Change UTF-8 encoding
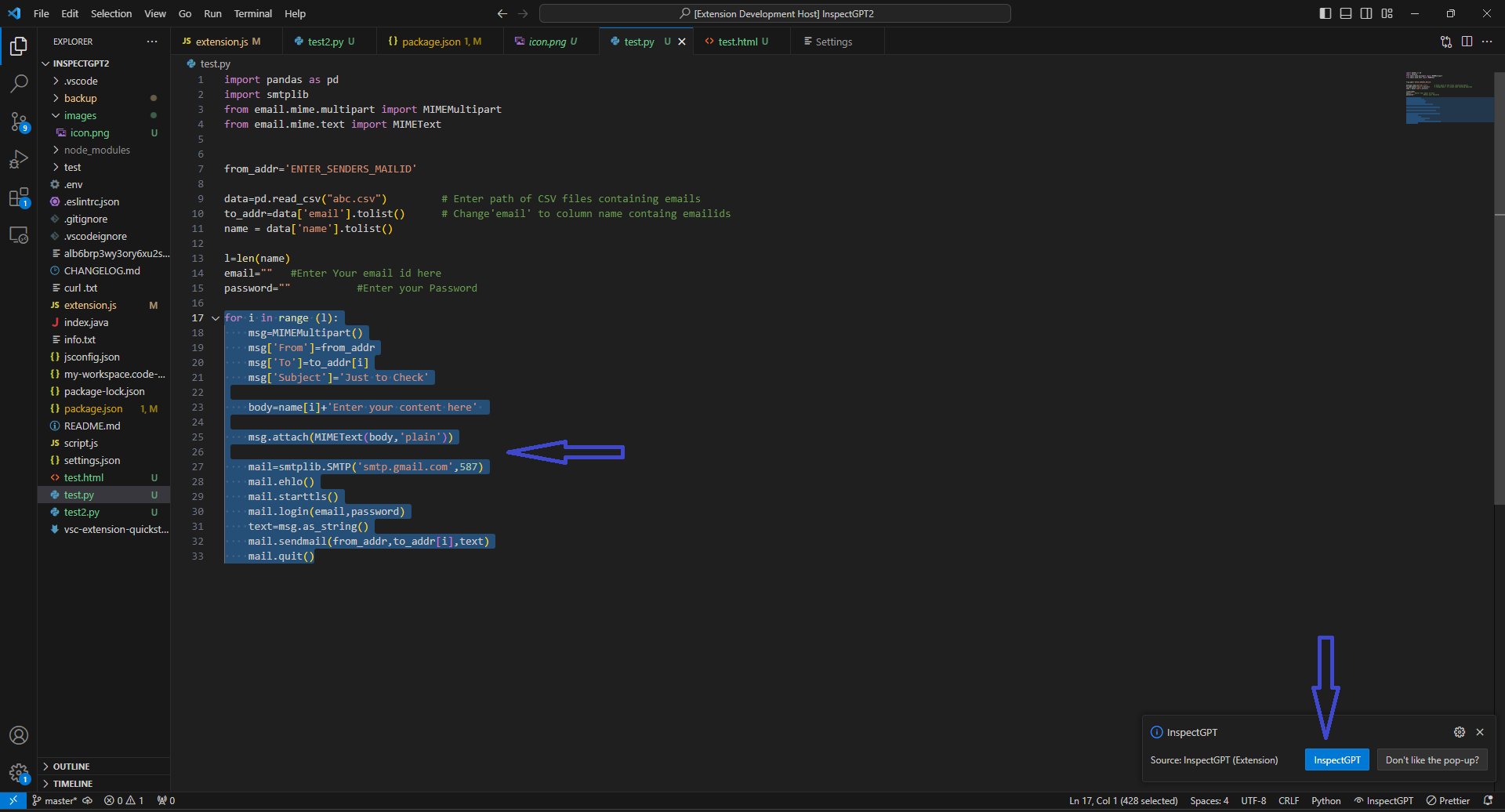Viewport: 1505px width, 812px height. click(x=1253, y=800)
